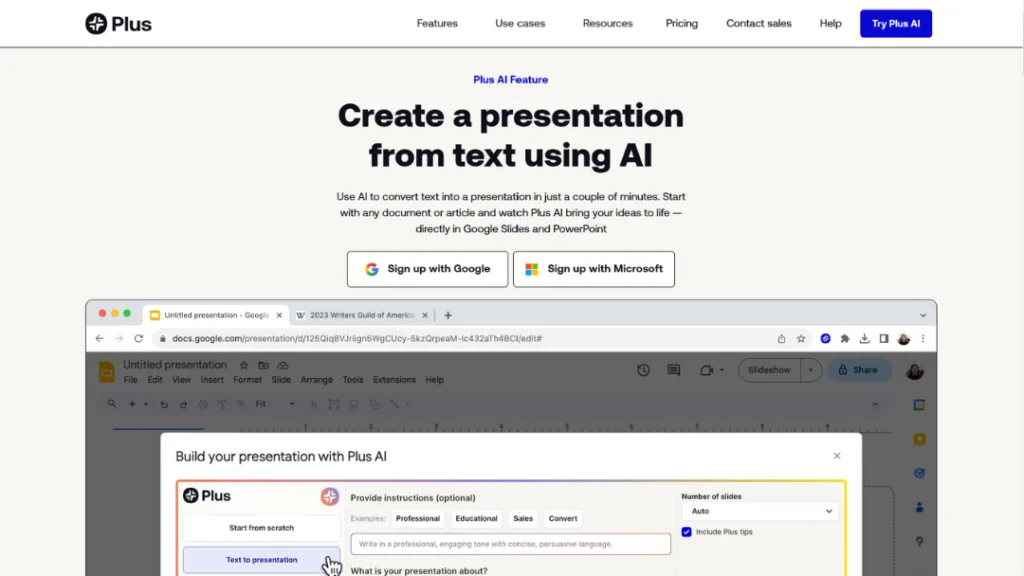Close the Build your presentation dialog

point(837,456)
